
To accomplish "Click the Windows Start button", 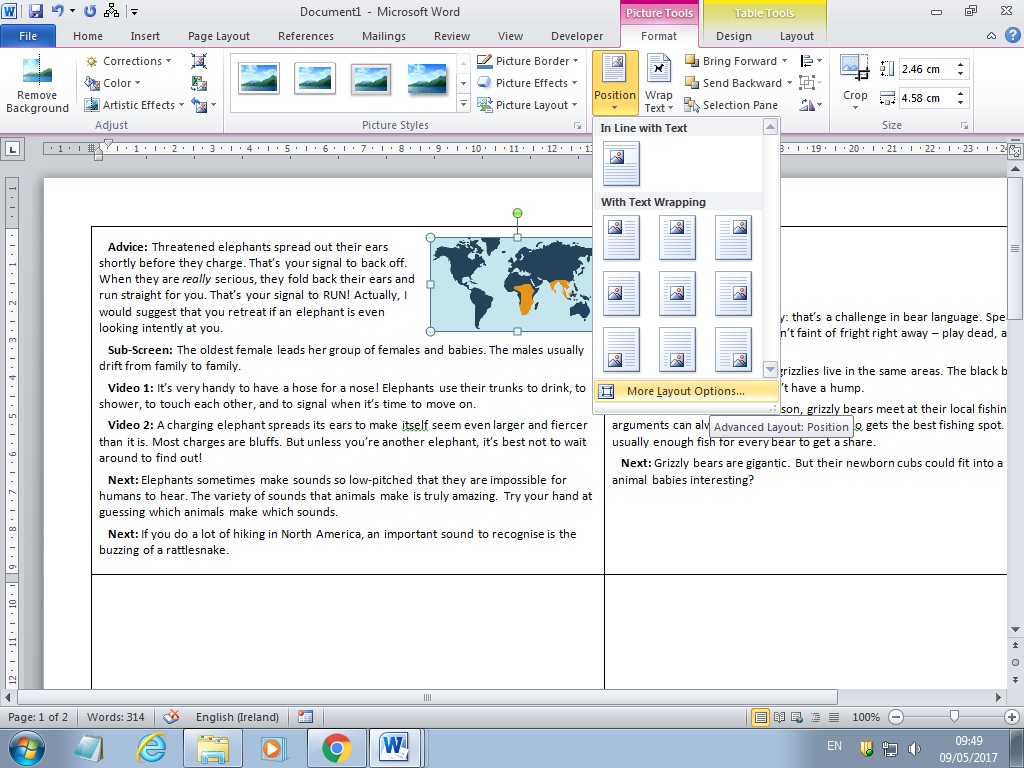I will pos(27,748).
